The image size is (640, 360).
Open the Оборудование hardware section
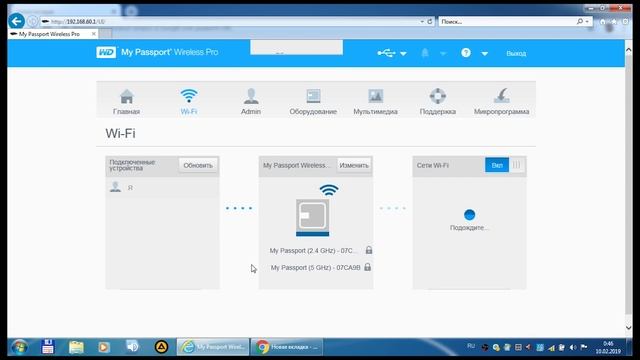313,102
